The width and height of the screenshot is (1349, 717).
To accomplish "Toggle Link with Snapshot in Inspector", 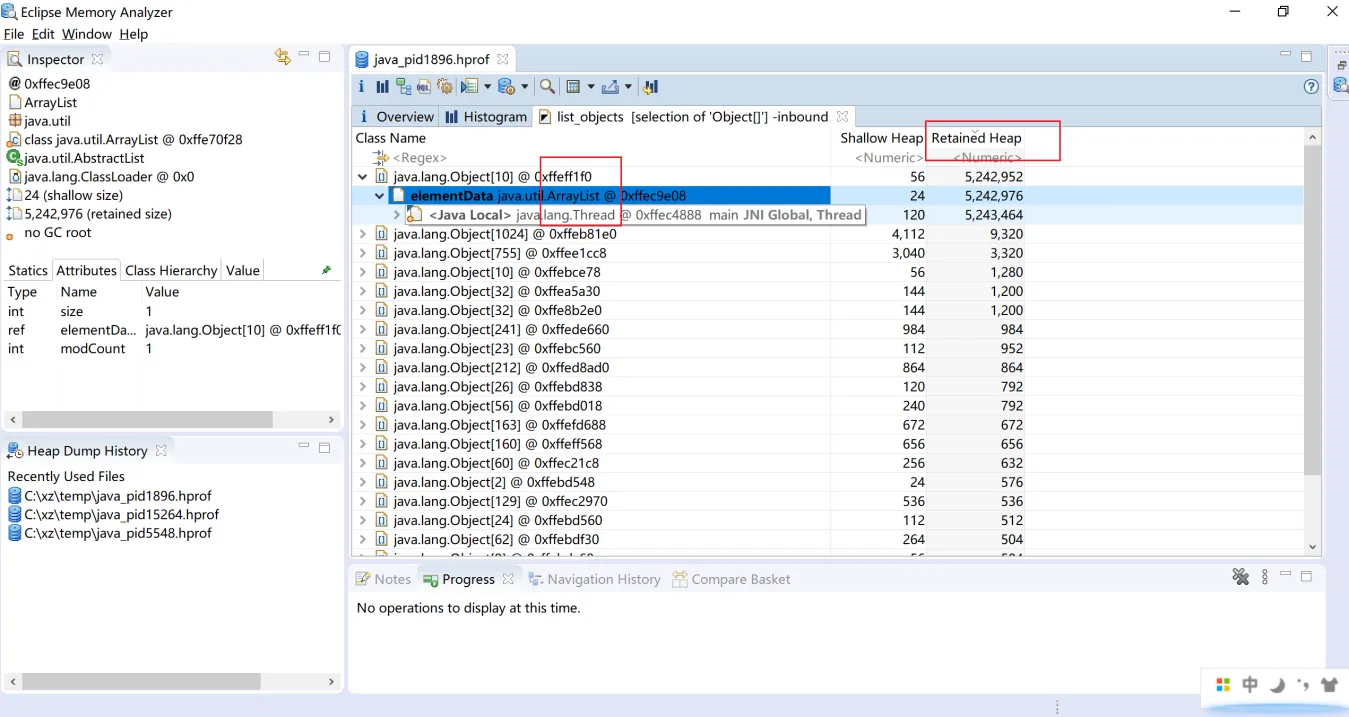I will (x=283, y=57).
